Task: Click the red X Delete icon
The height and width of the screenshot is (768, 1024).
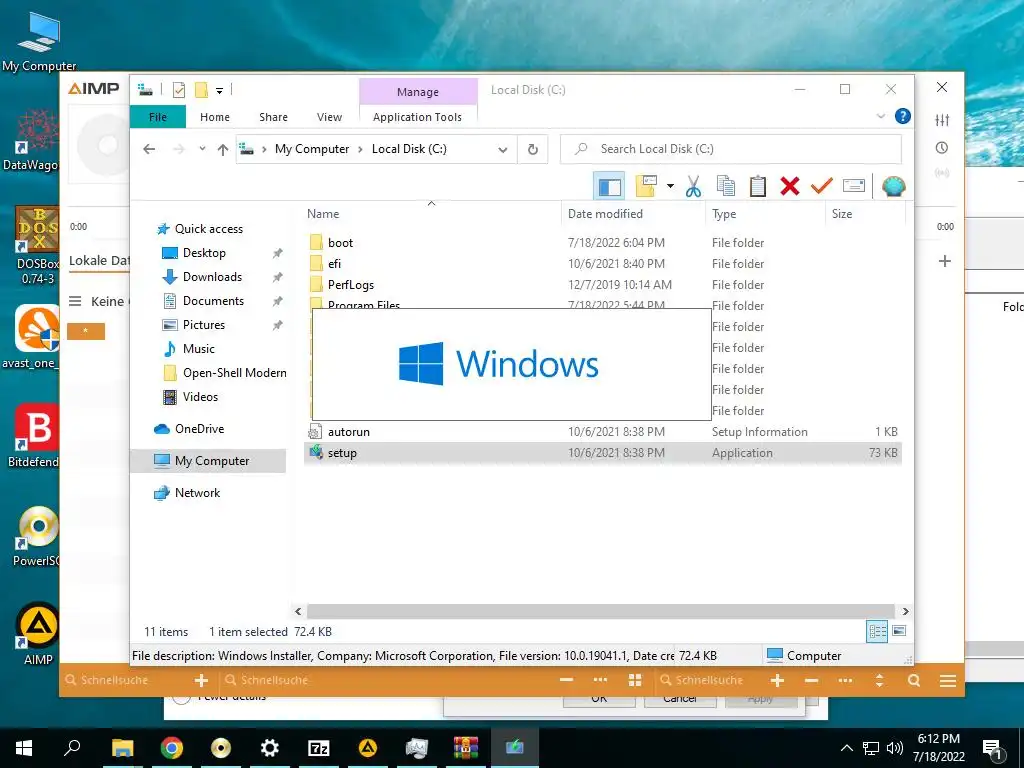Action: [x=790, y=186]
